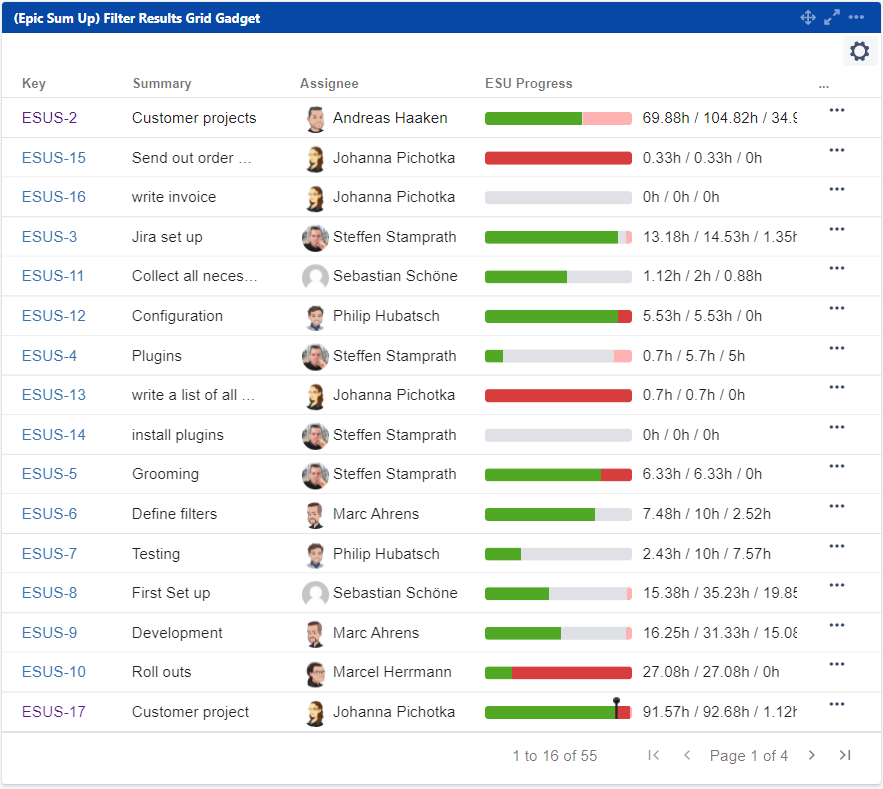
Task: Go to the first page icon
Action: pos(654,755)
